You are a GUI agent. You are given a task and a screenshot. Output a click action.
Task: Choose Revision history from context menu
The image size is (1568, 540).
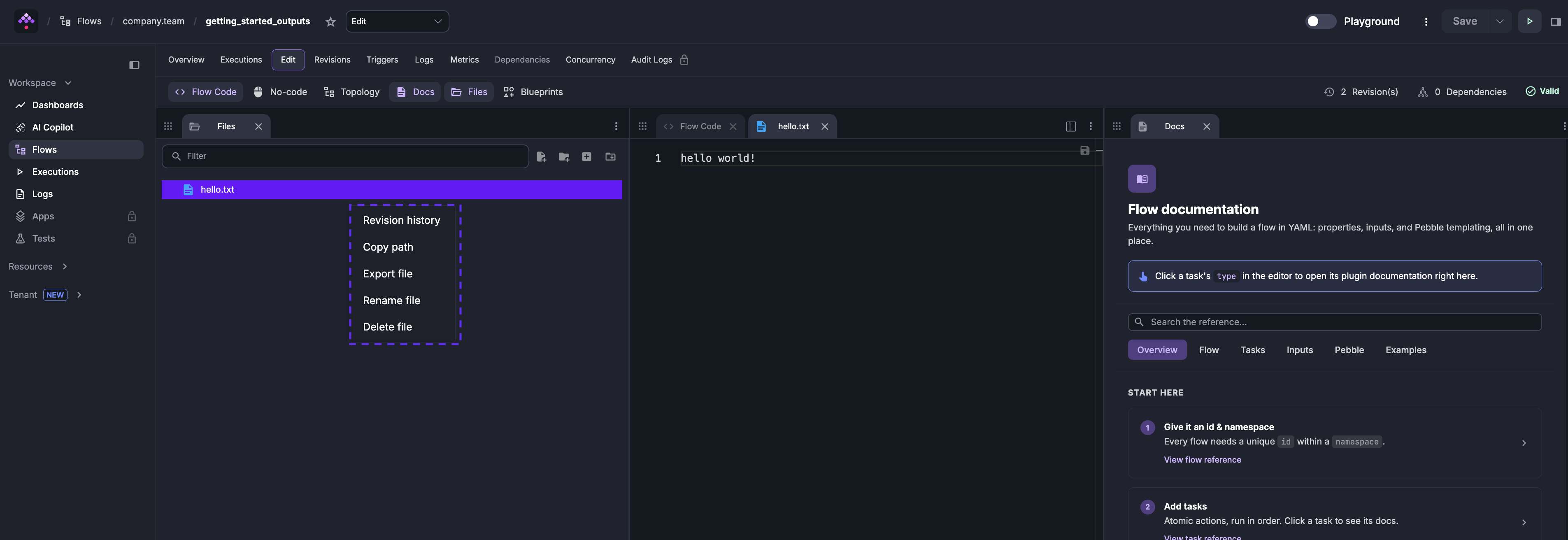pos(401,220)
